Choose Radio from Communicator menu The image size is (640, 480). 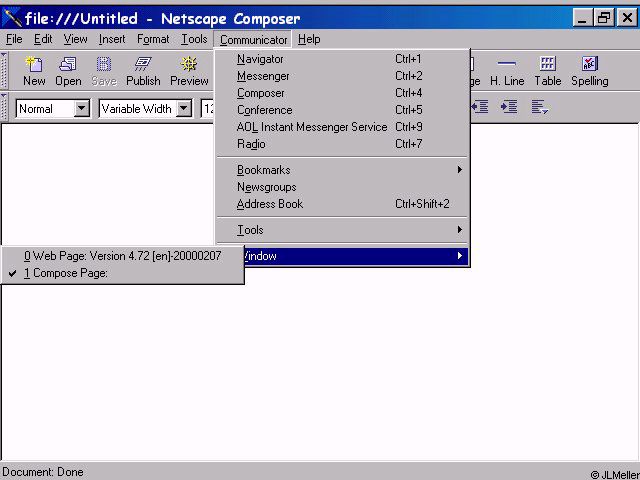pyautogui.click(x=342, y=144)
